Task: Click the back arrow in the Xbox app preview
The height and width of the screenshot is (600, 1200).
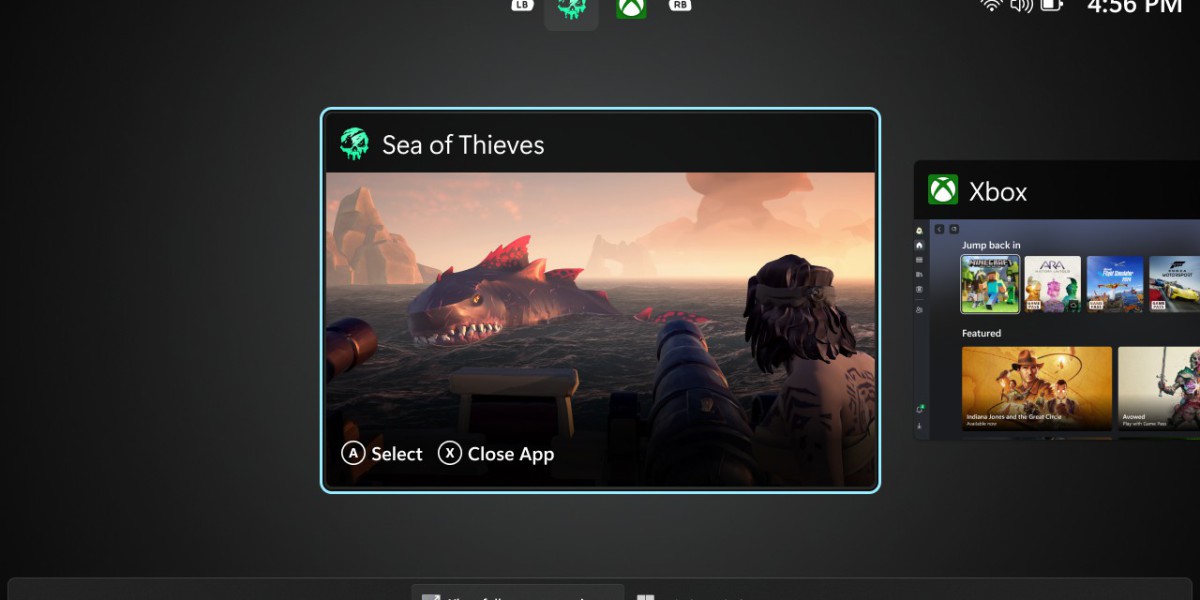Action: click(939, 229)
